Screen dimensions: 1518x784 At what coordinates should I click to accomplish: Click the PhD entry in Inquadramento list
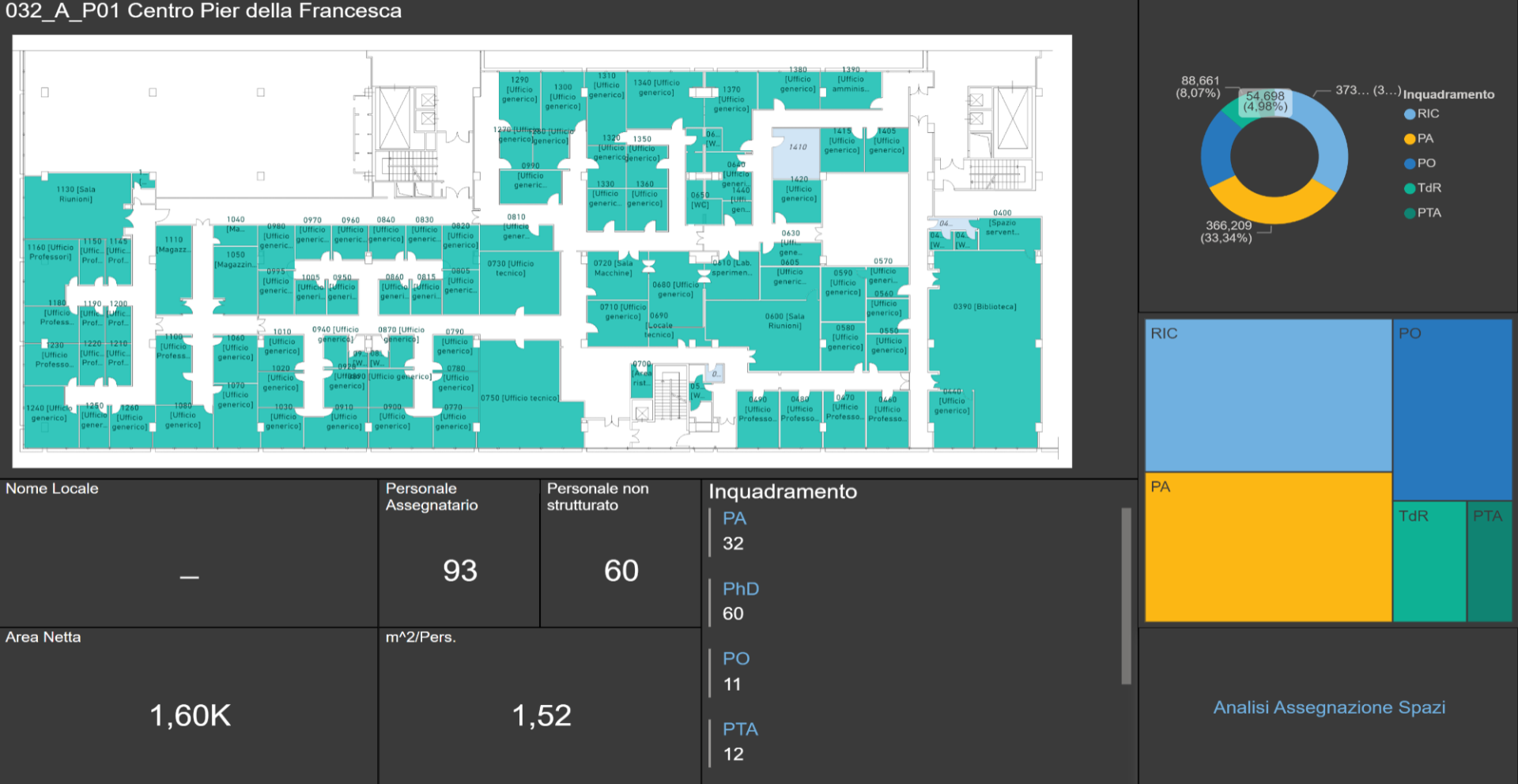(741, 589)
